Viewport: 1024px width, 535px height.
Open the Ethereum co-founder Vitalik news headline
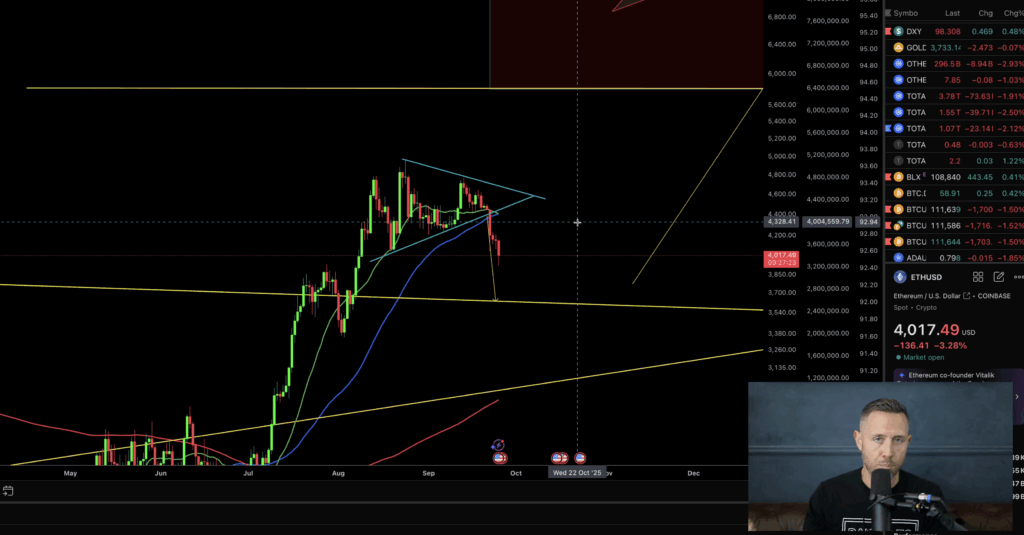[x=951, y=375]
